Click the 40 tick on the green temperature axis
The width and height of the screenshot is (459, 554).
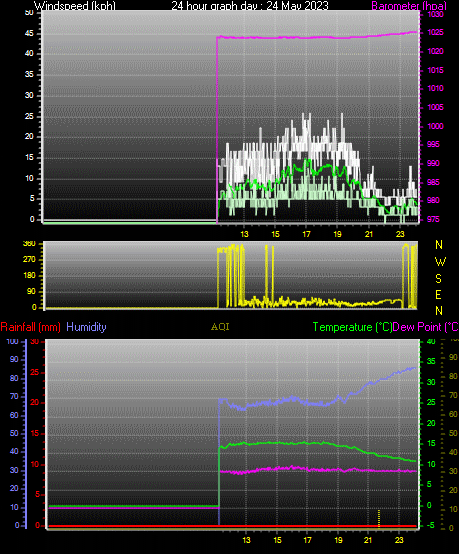[x=431, y=342]
